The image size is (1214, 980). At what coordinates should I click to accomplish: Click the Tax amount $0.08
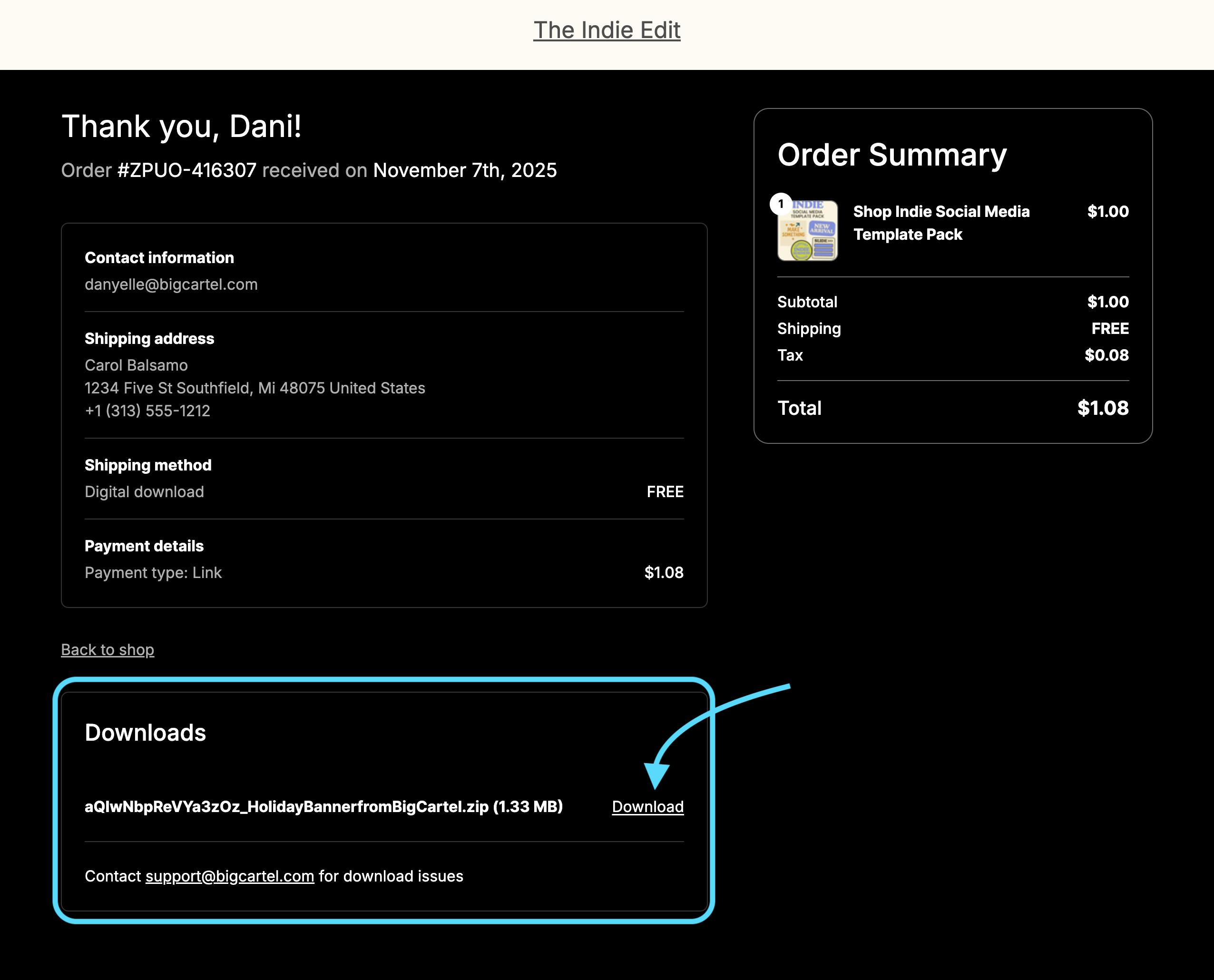[x=1106, y=355]
